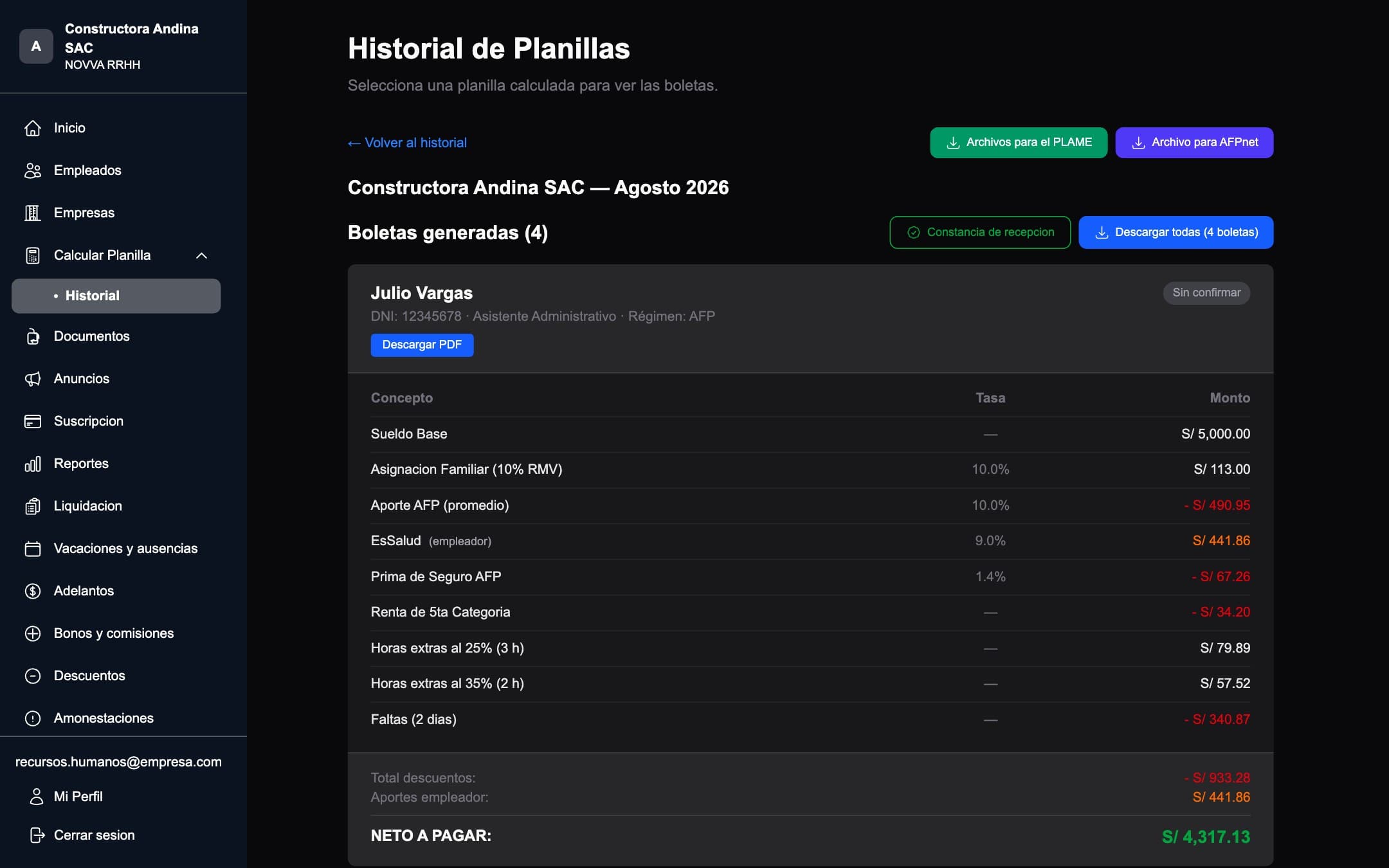The height and width of the screenshot is (868, 1389).
Task: Click the Faltas (2 dias) row label
Action: (413, 719)
